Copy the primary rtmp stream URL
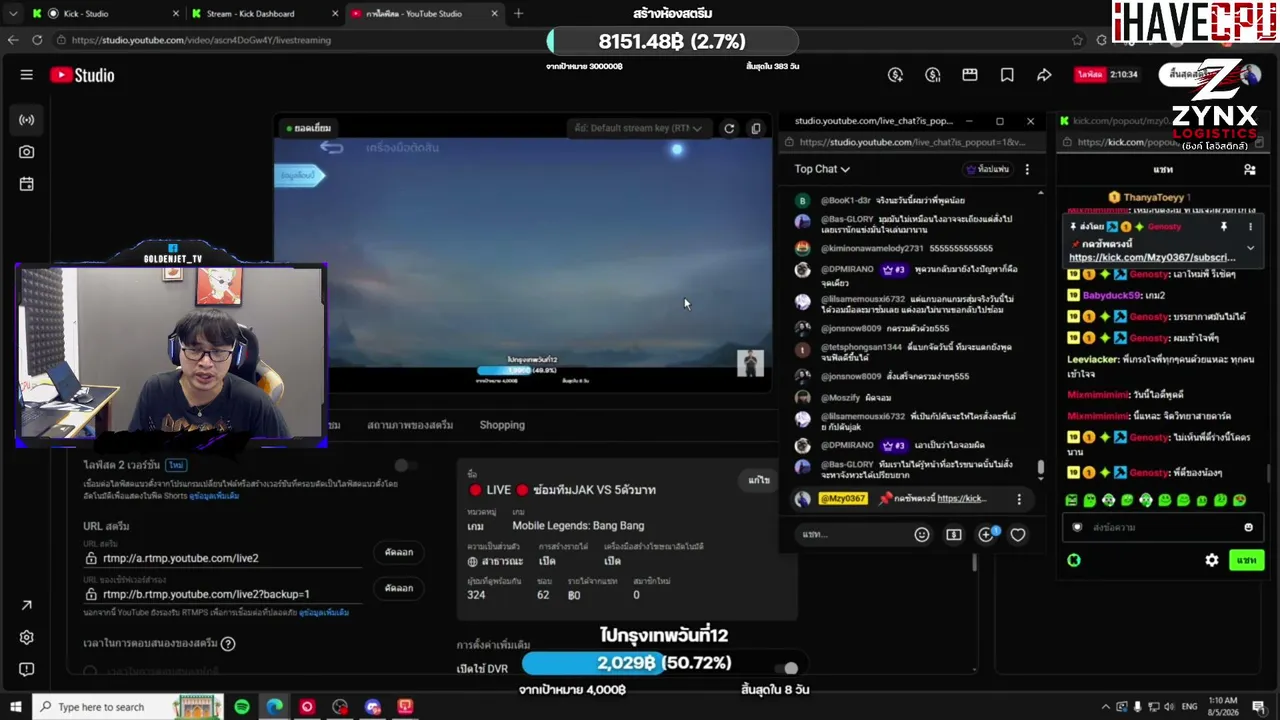Viewport: 1280px width, 720px height. (399, 552)
